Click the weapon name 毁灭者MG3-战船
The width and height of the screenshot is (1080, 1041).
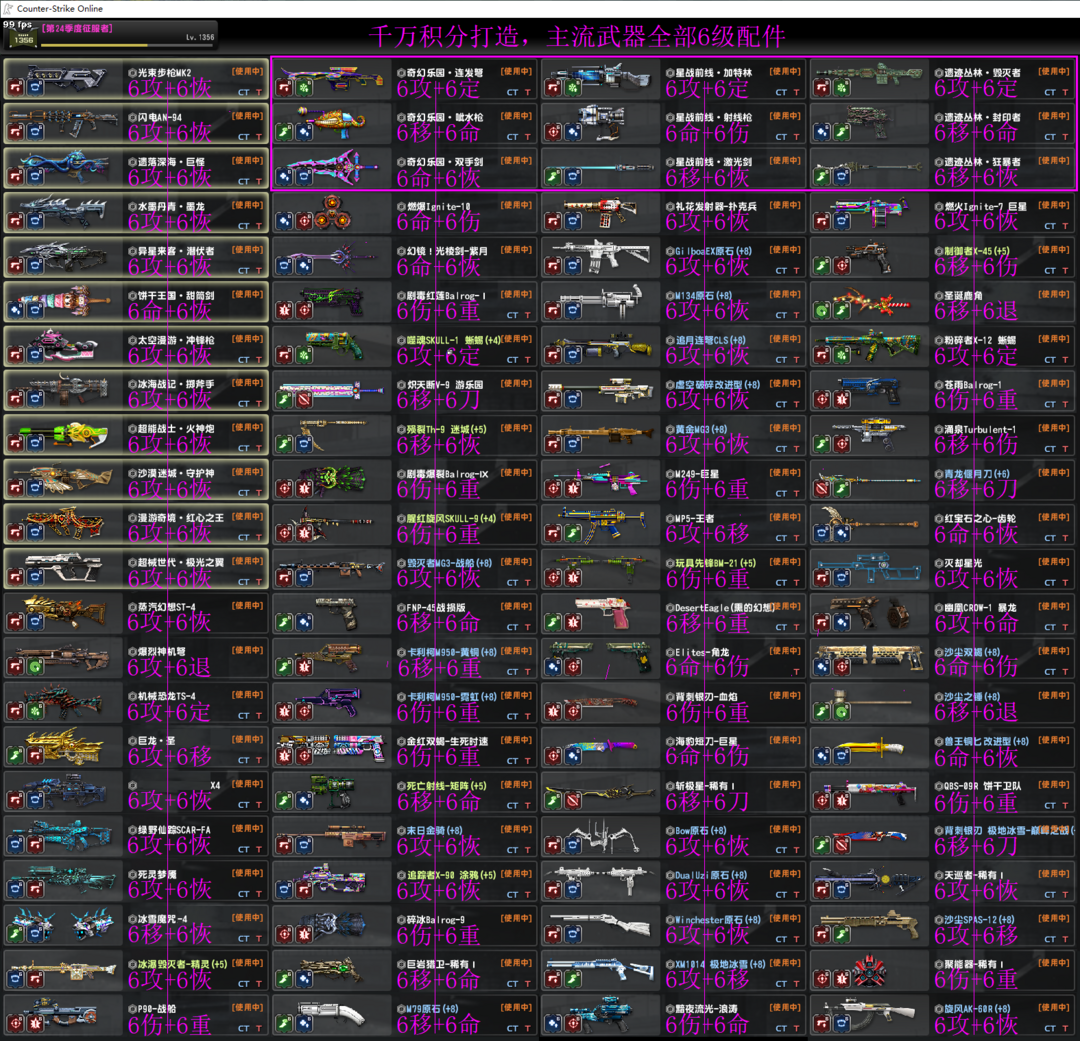click(x=449, y=563)
